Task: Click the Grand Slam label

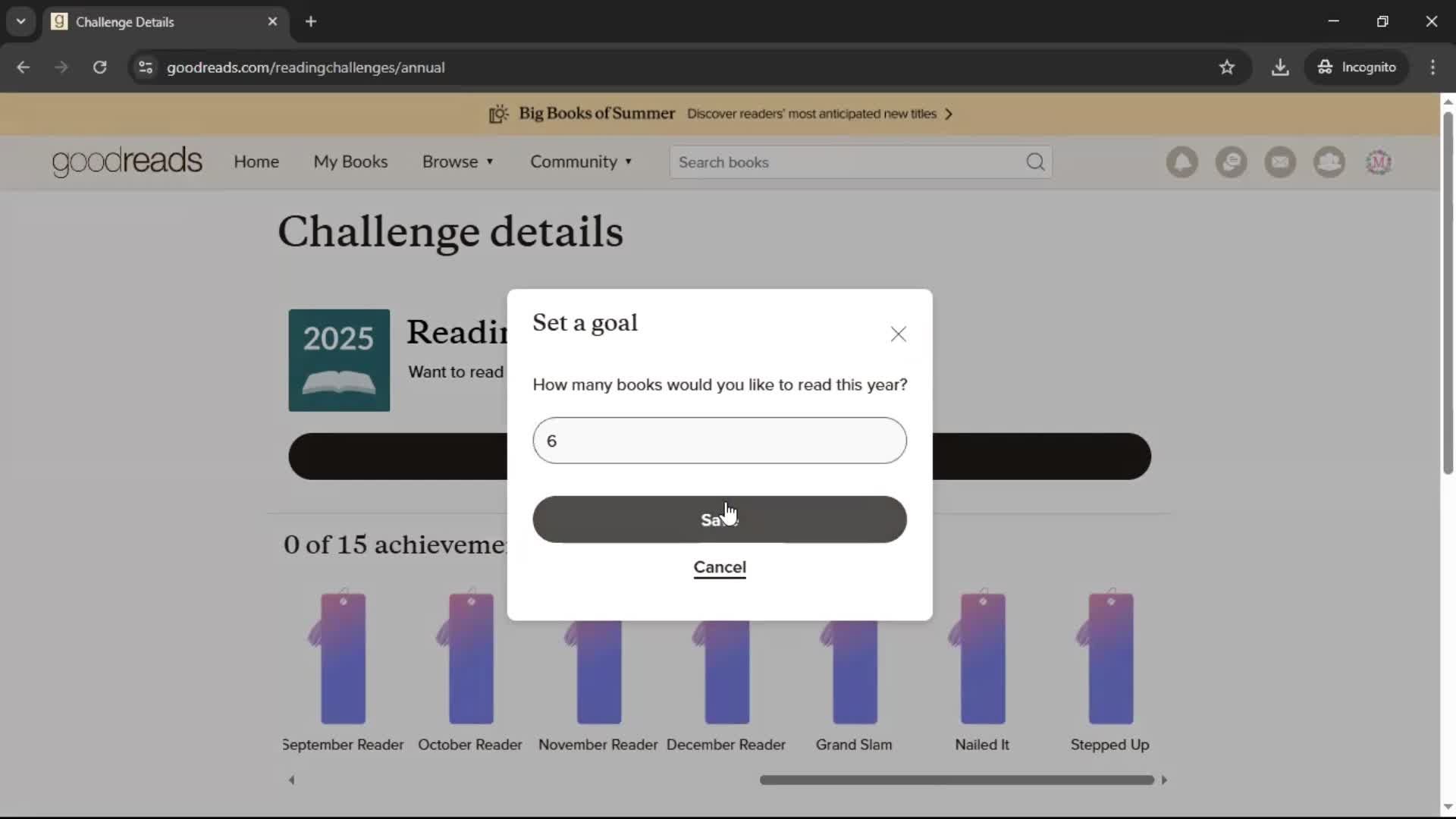Action: (854, 745)
